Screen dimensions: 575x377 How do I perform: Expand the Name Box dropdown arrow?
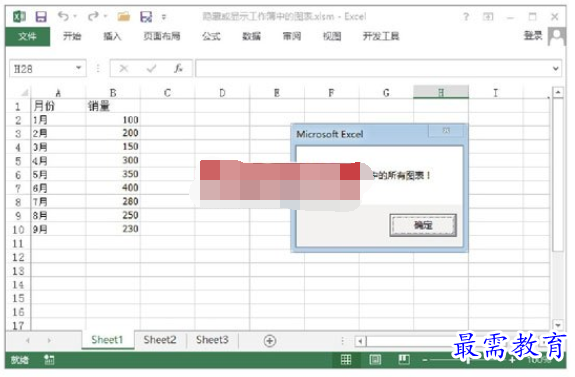pyautogui.click(x=78, y=68)
